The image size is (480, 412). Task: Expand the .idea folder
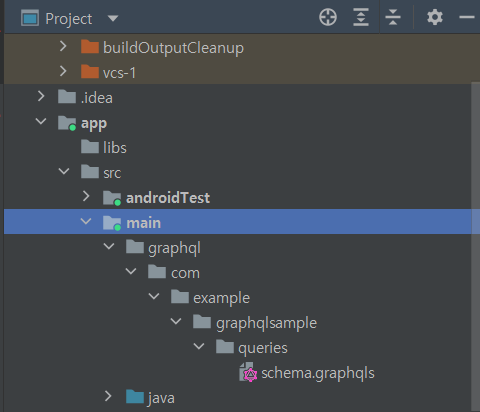(41, 96)
